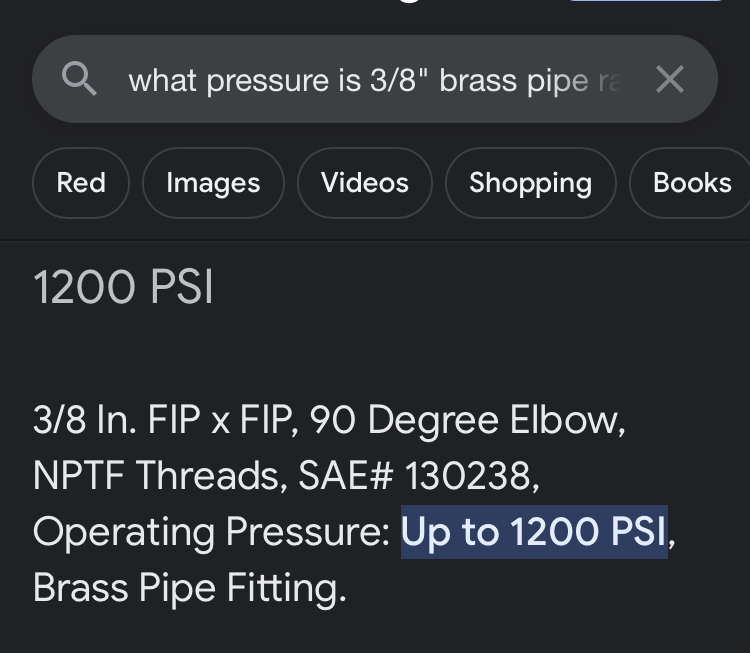Click the faded end of the search query

[611, 80]
